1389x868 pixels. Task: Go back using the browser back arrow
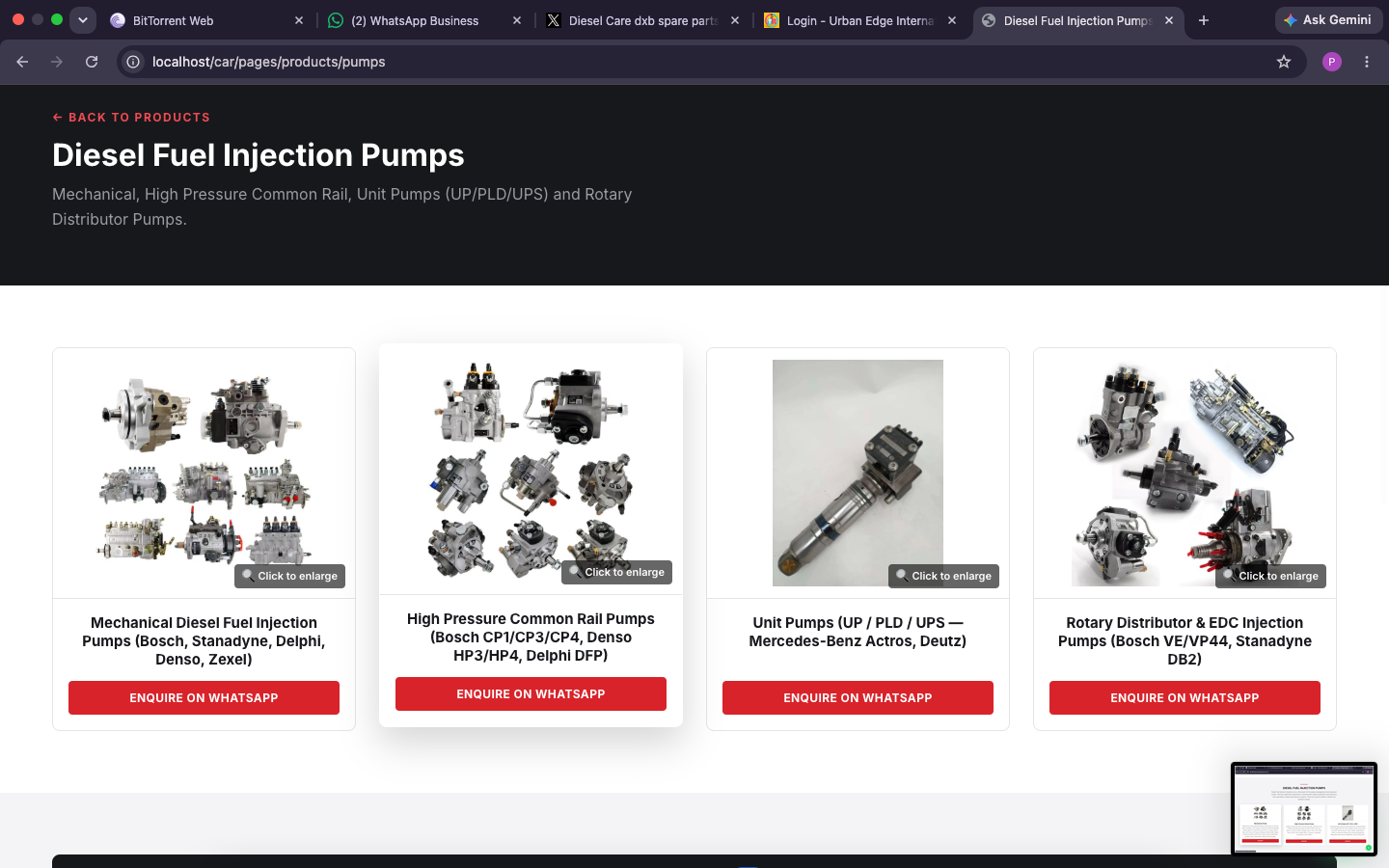coord(22,62)
